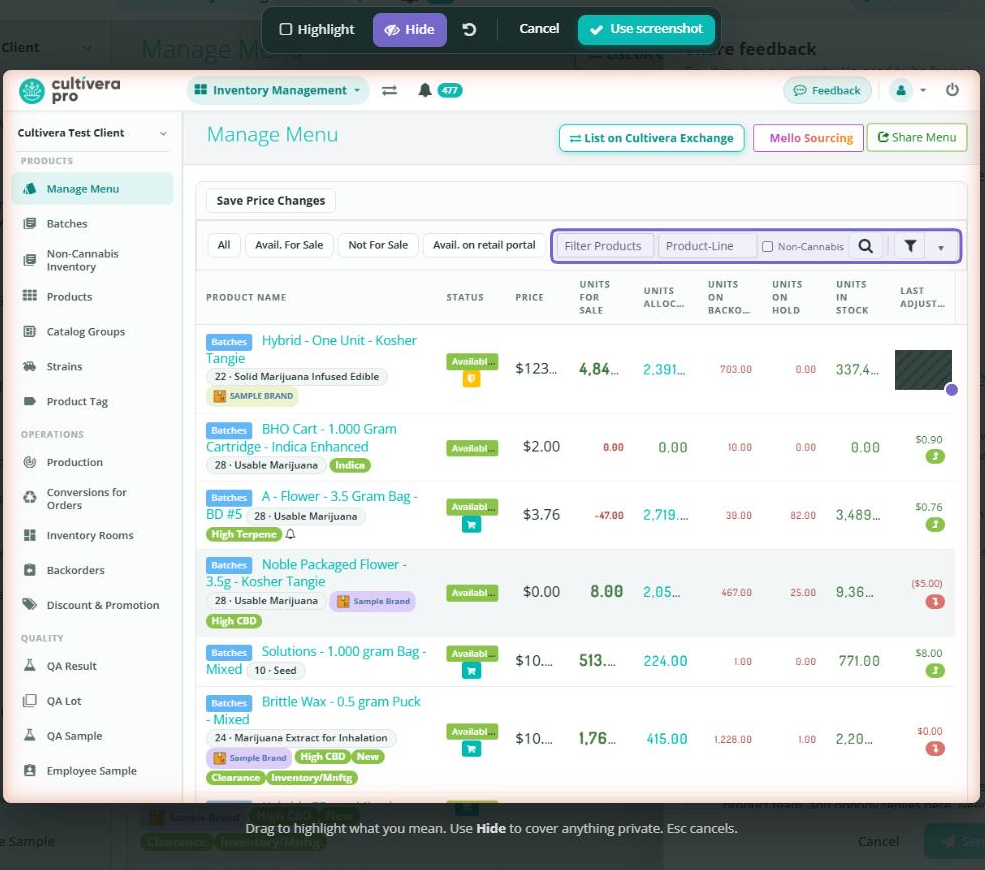
Task: Toggle the Non-Cannabis checkbox
Action: [x=768, y=247]
